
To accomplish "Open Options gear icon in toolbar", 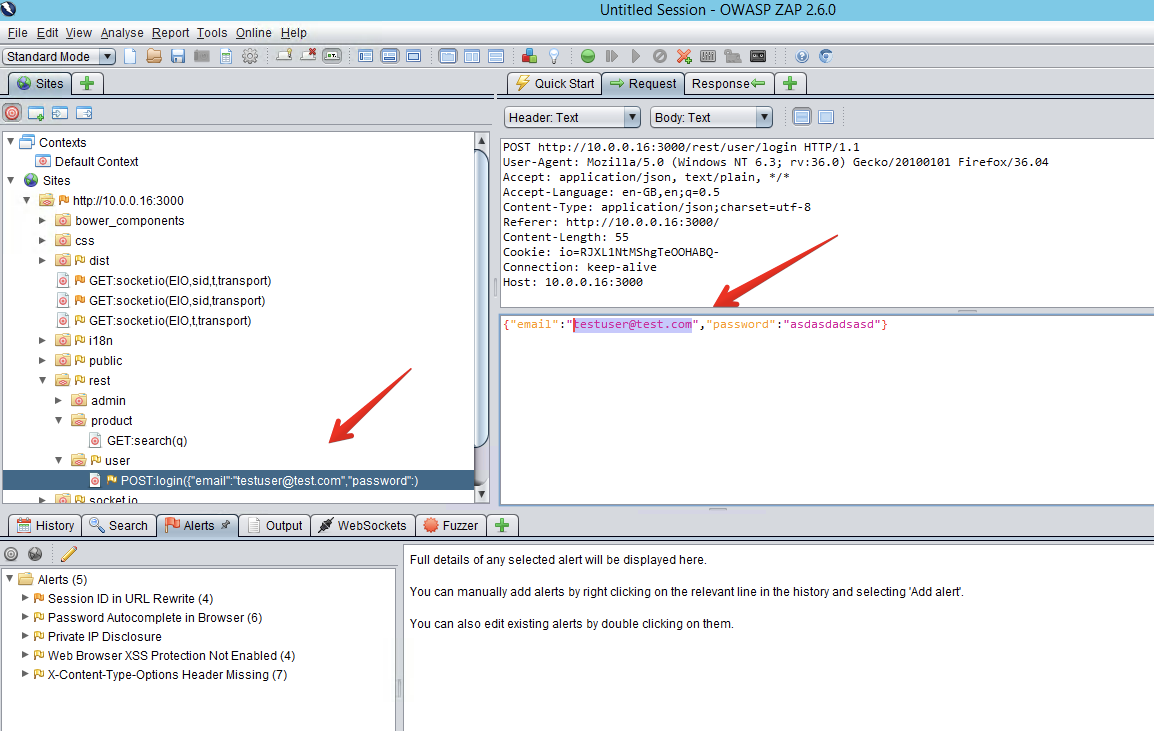I will pos(250,56).
